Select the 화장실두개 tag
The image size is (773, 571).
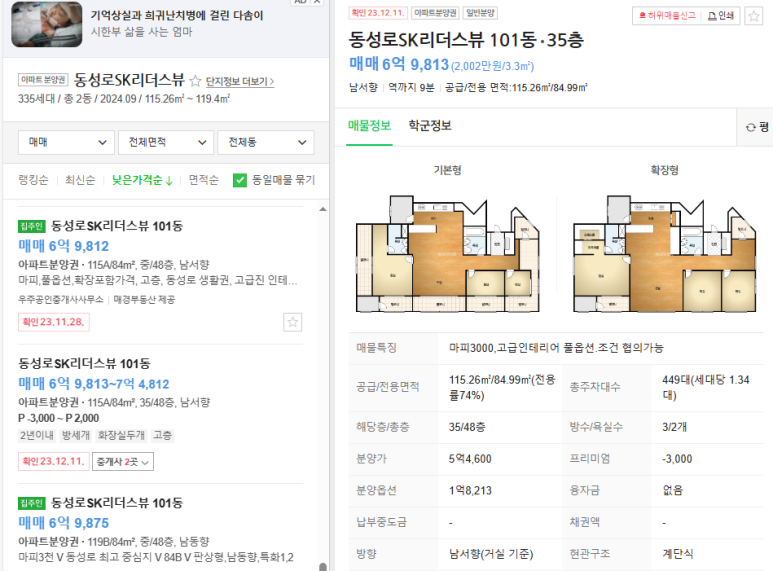[x=121, y=435]
